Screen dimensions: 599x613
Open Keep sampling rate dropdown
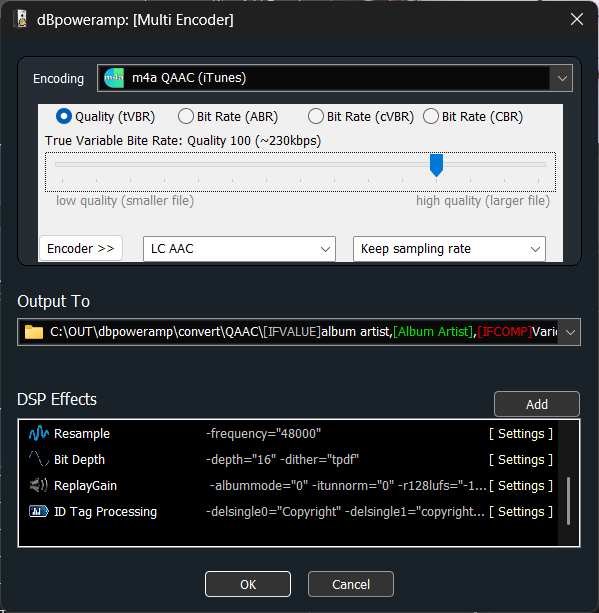point(449,249)
